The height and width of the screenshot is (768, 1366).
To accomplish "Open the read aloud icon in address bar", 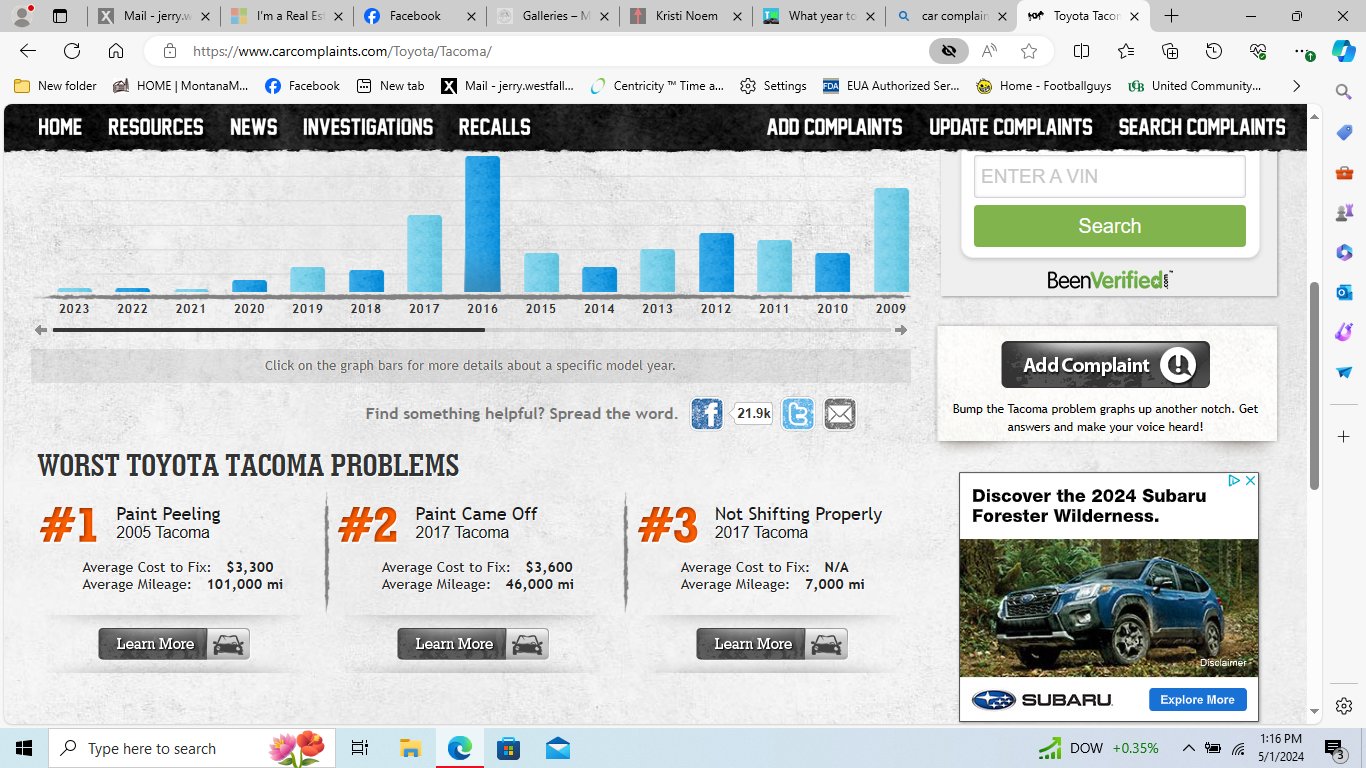I will 989,51.
